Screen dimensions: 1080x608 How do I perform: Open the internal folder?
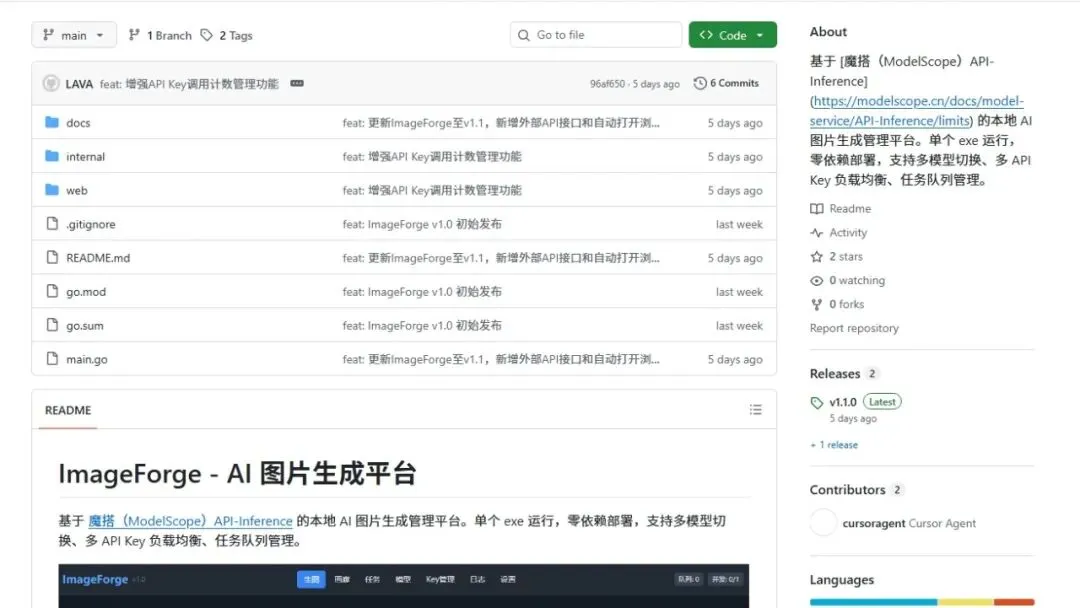85,156
